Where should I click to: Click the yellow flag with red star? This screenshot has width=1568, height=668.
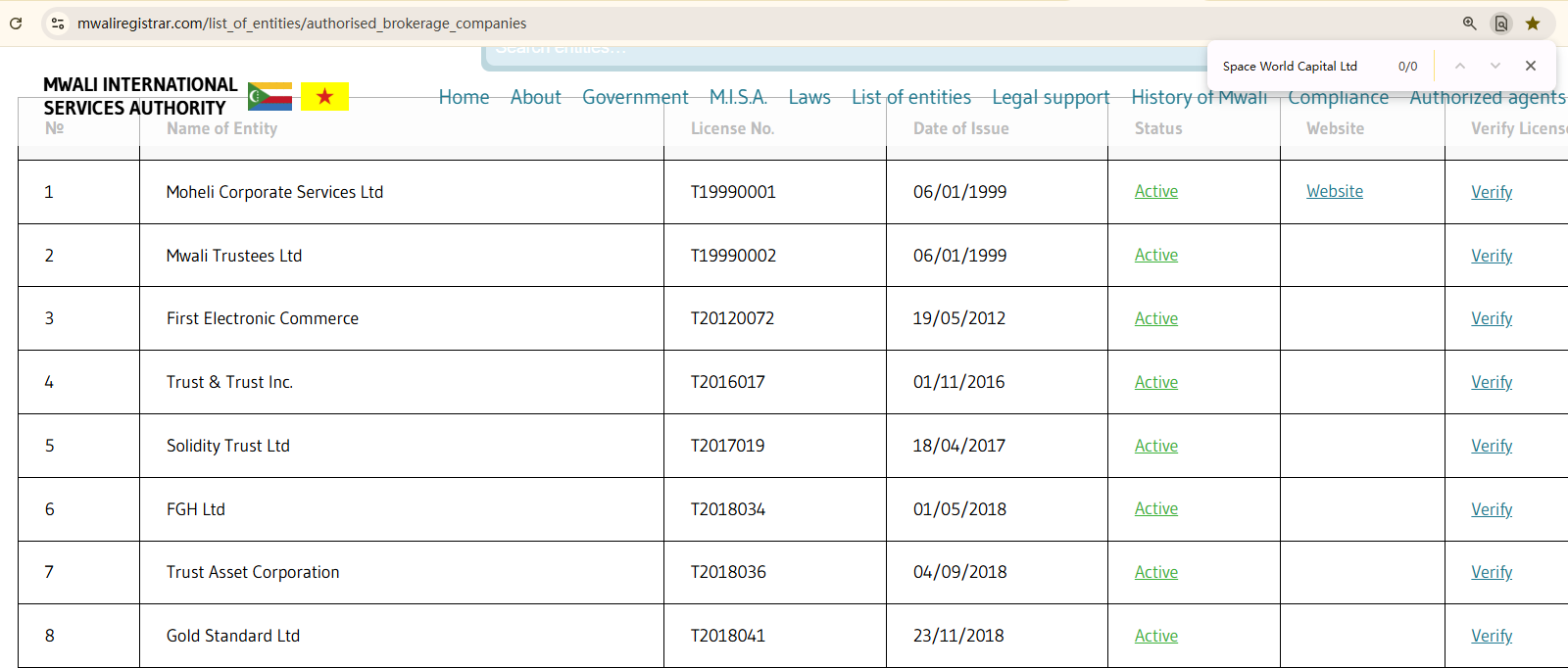click(324, 96)
